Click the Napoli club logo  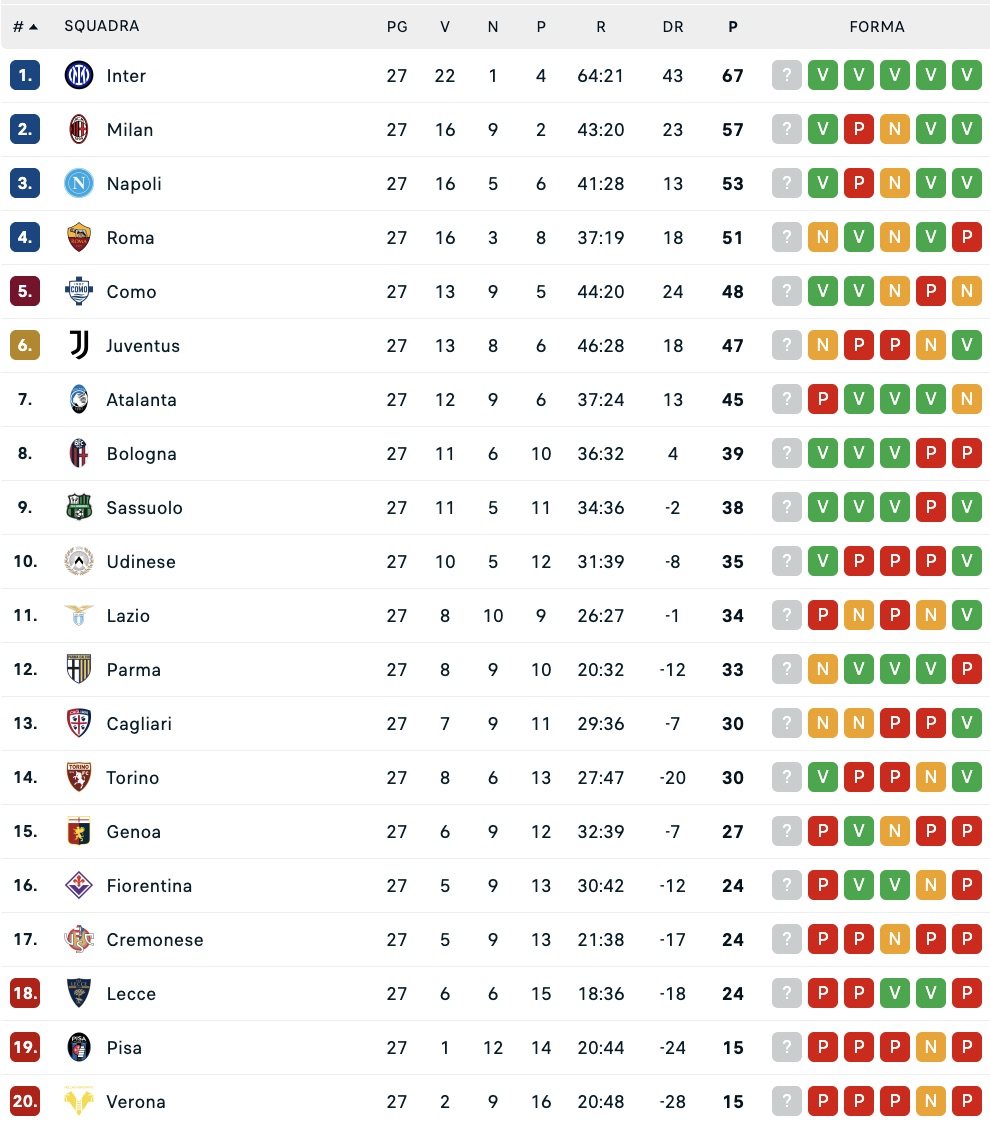78,184
